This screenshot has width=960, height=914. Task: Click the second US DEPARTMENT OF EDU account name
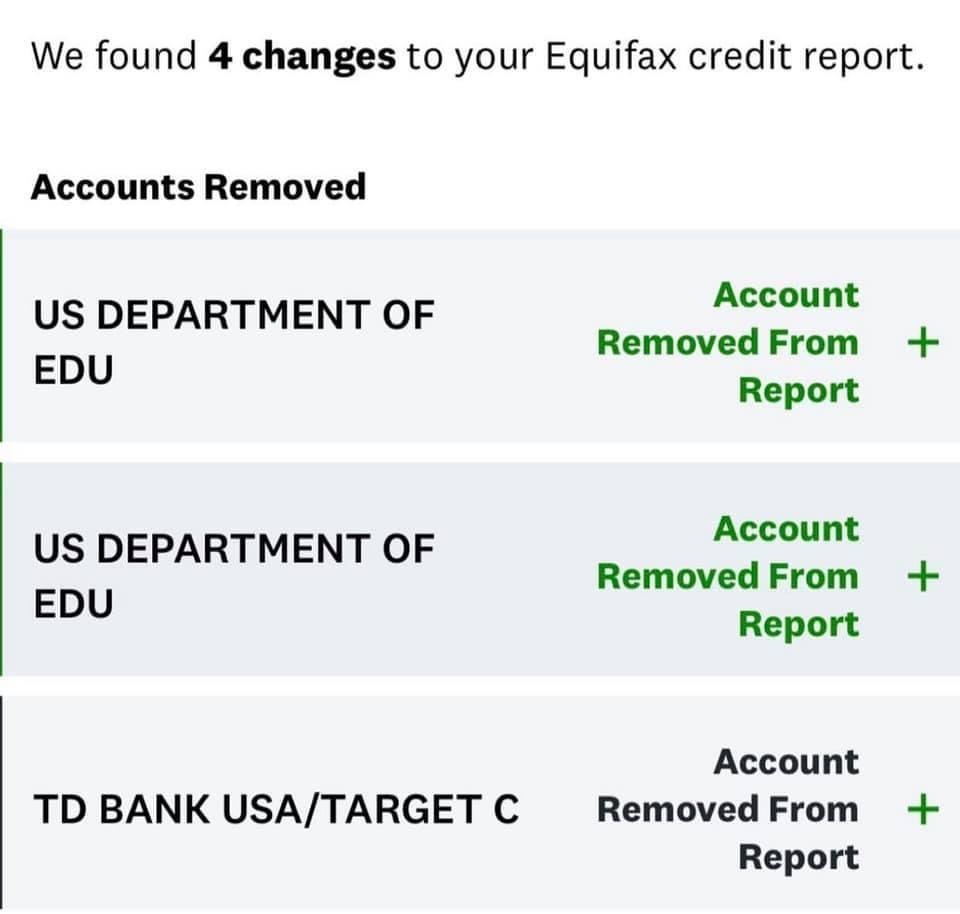point(234,575)
